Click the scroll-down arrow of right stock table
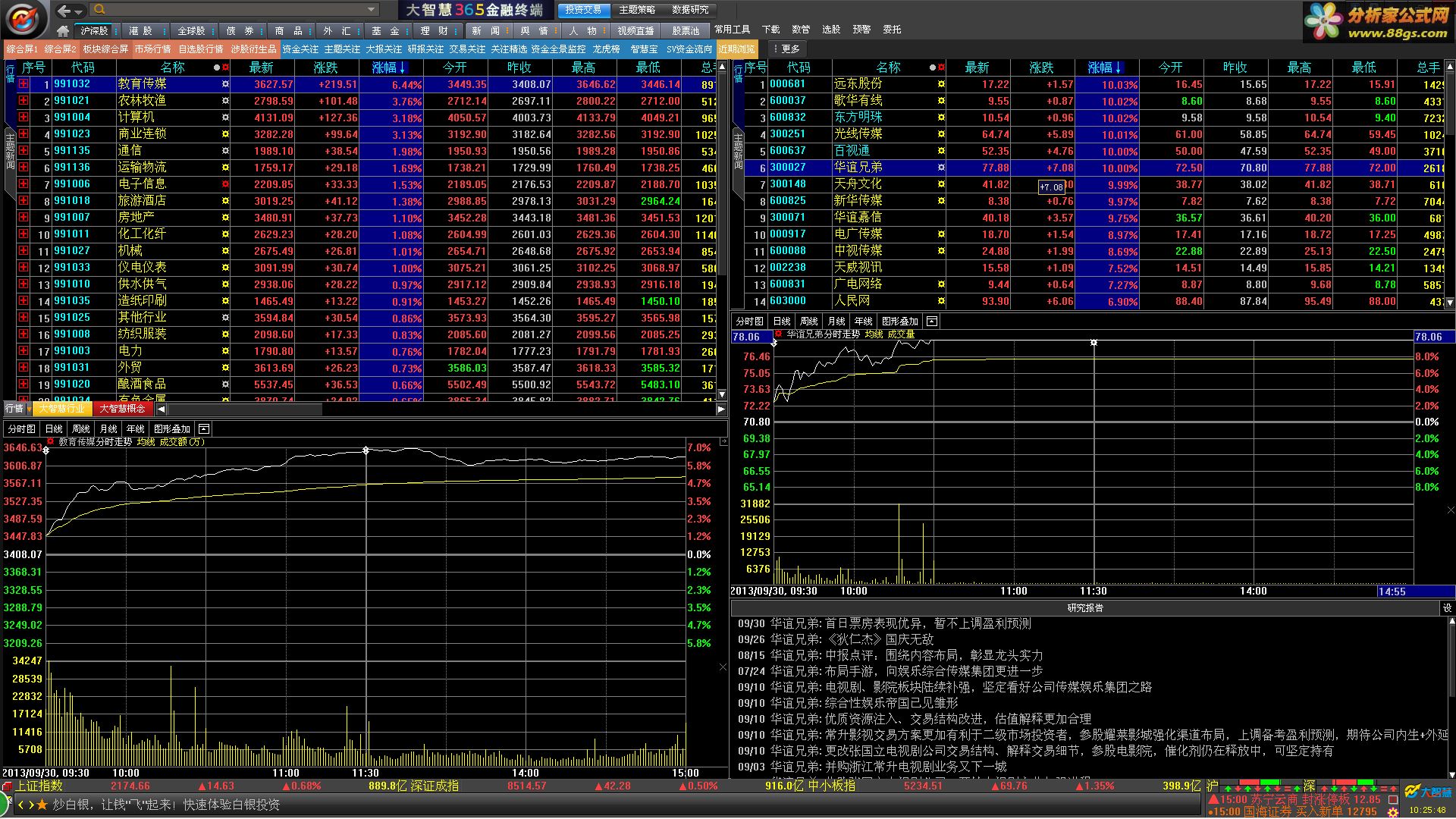The image size is (1456, 819). pyautogui.click(x=1450, y=303)
